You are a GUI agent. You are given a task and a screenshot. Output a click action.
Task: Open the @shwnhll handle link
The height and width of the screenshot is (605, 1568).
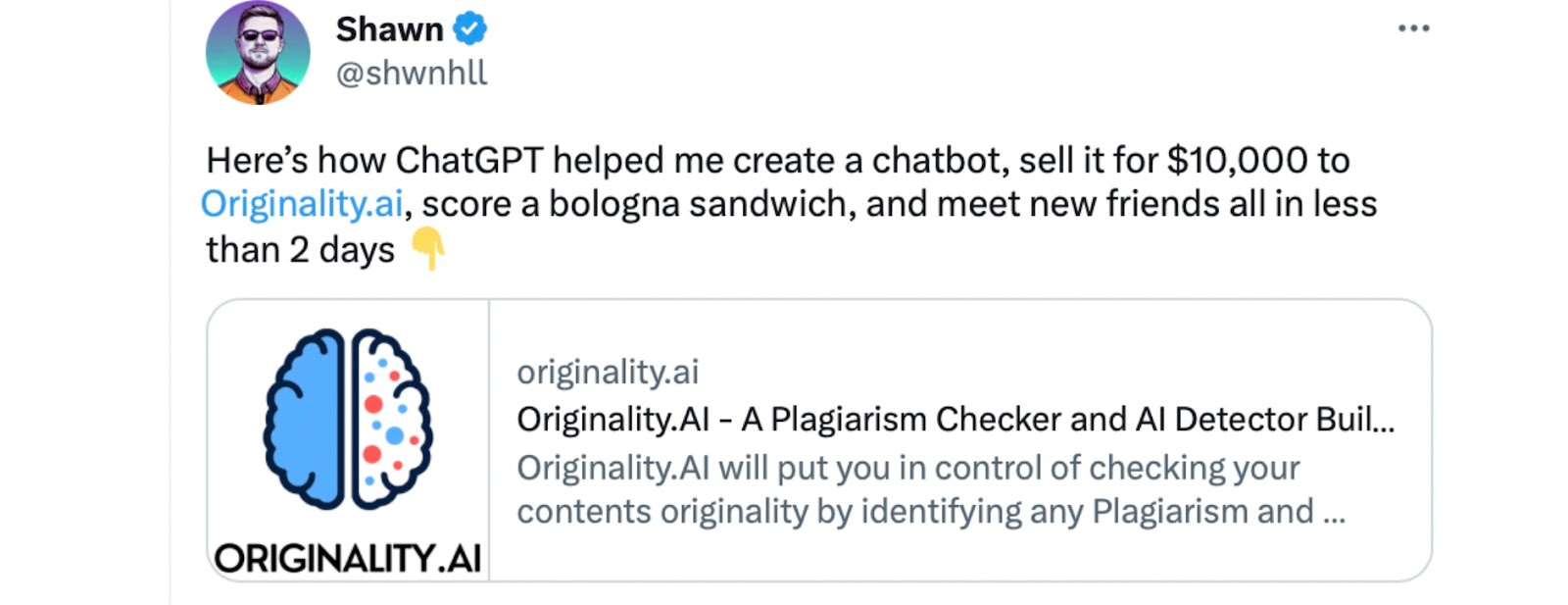[412, 73]
